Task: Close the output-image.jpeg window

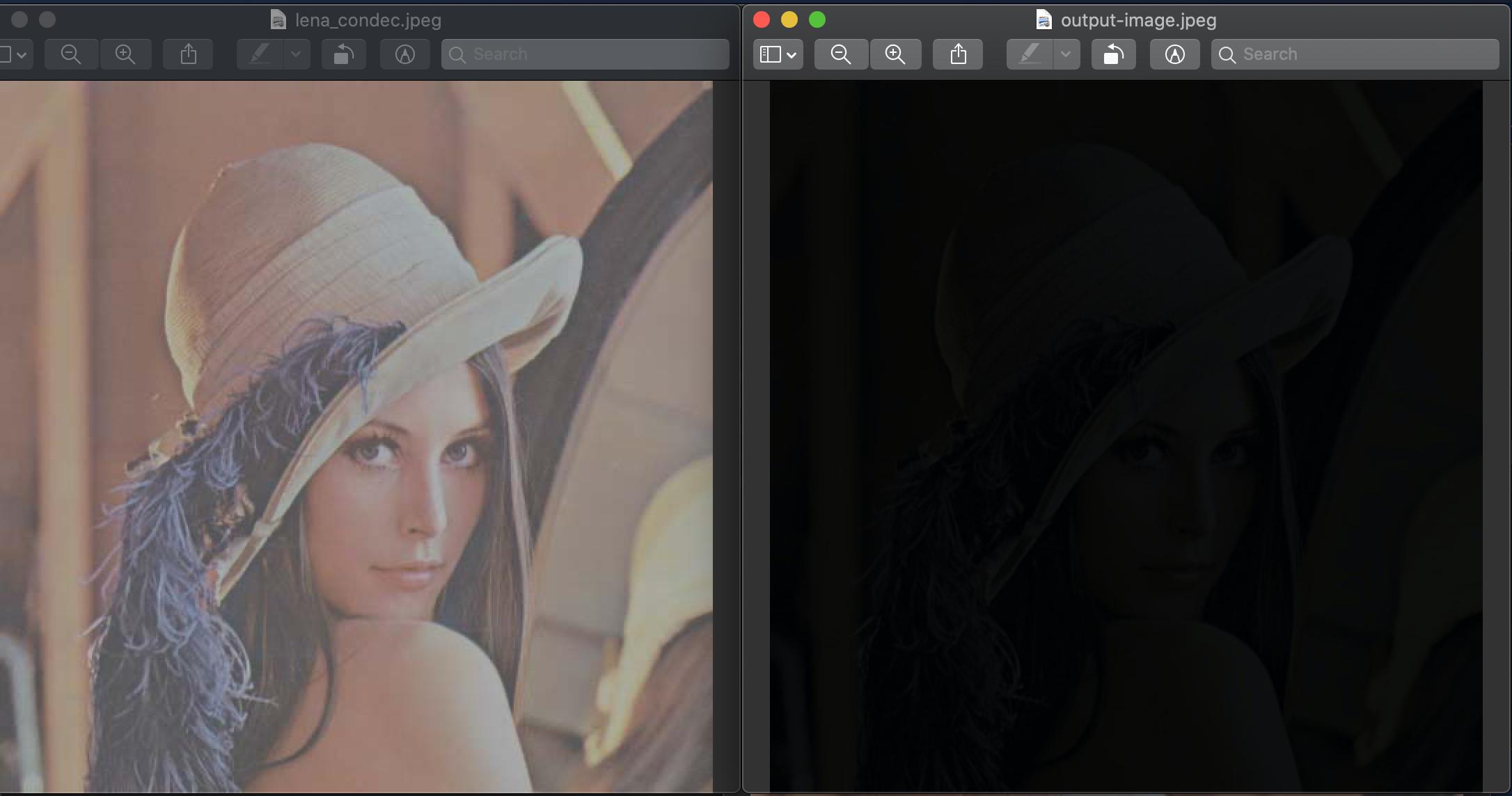Action: point(762,19)
